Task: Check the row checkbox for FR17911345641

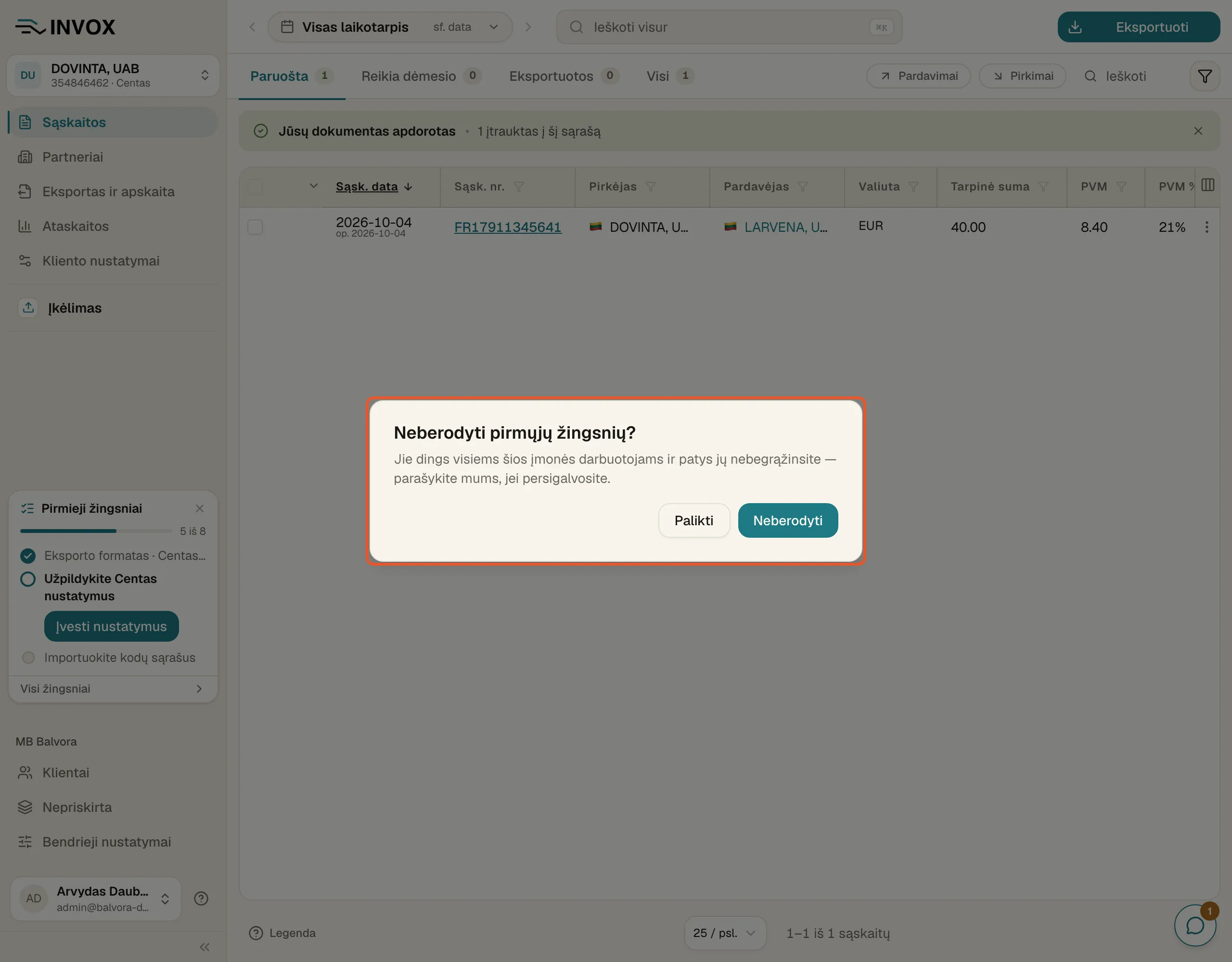Action: point(255,227)
